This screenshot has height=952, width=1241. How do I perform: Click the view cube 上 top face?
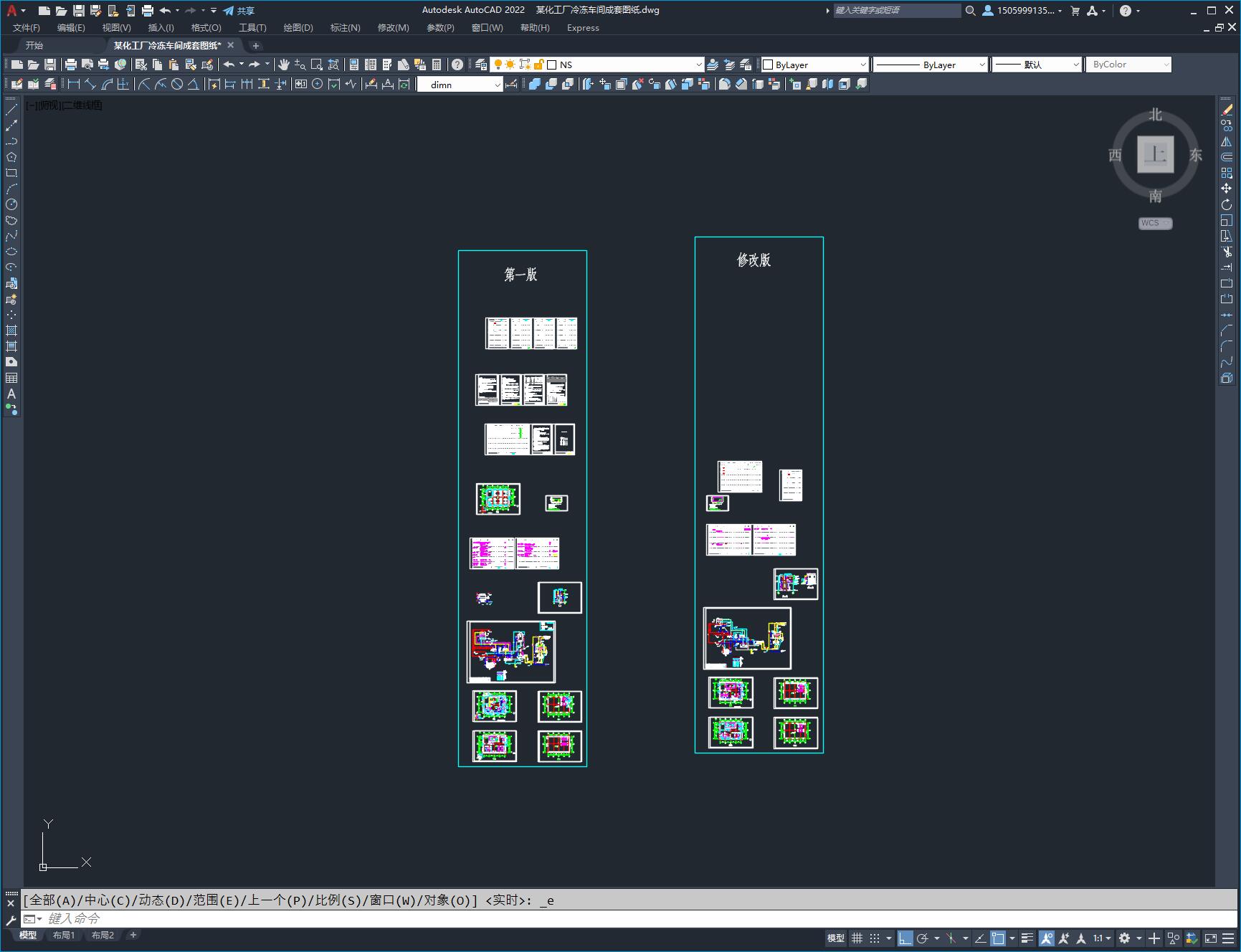point(1155,154)
